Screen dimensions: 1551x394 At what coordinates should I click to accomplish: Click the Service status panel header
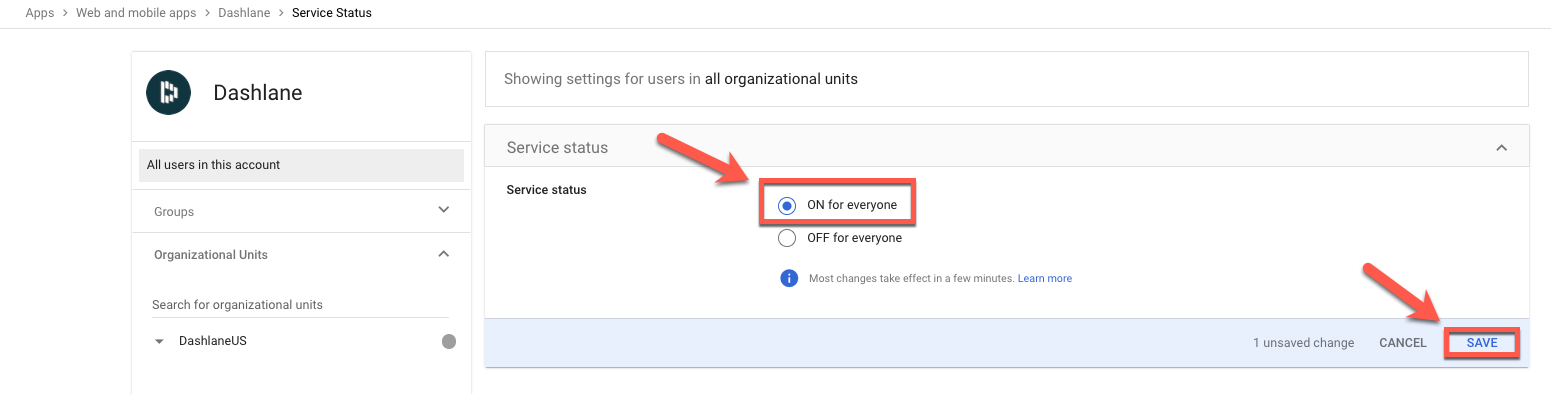[x=1007, y=146]
